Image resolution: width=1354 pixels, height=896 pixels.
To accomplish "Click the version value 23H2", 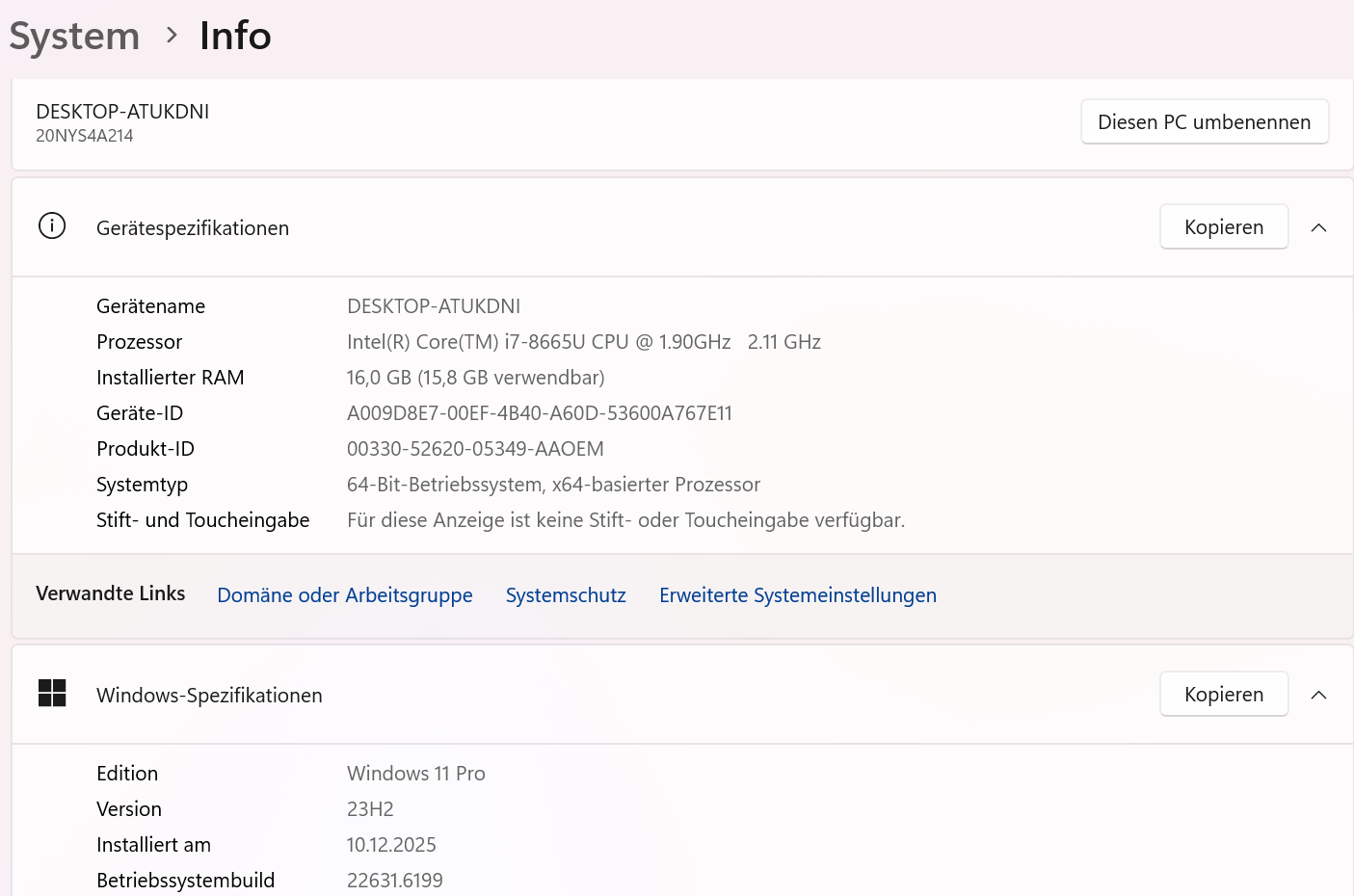I will [370, 809].
